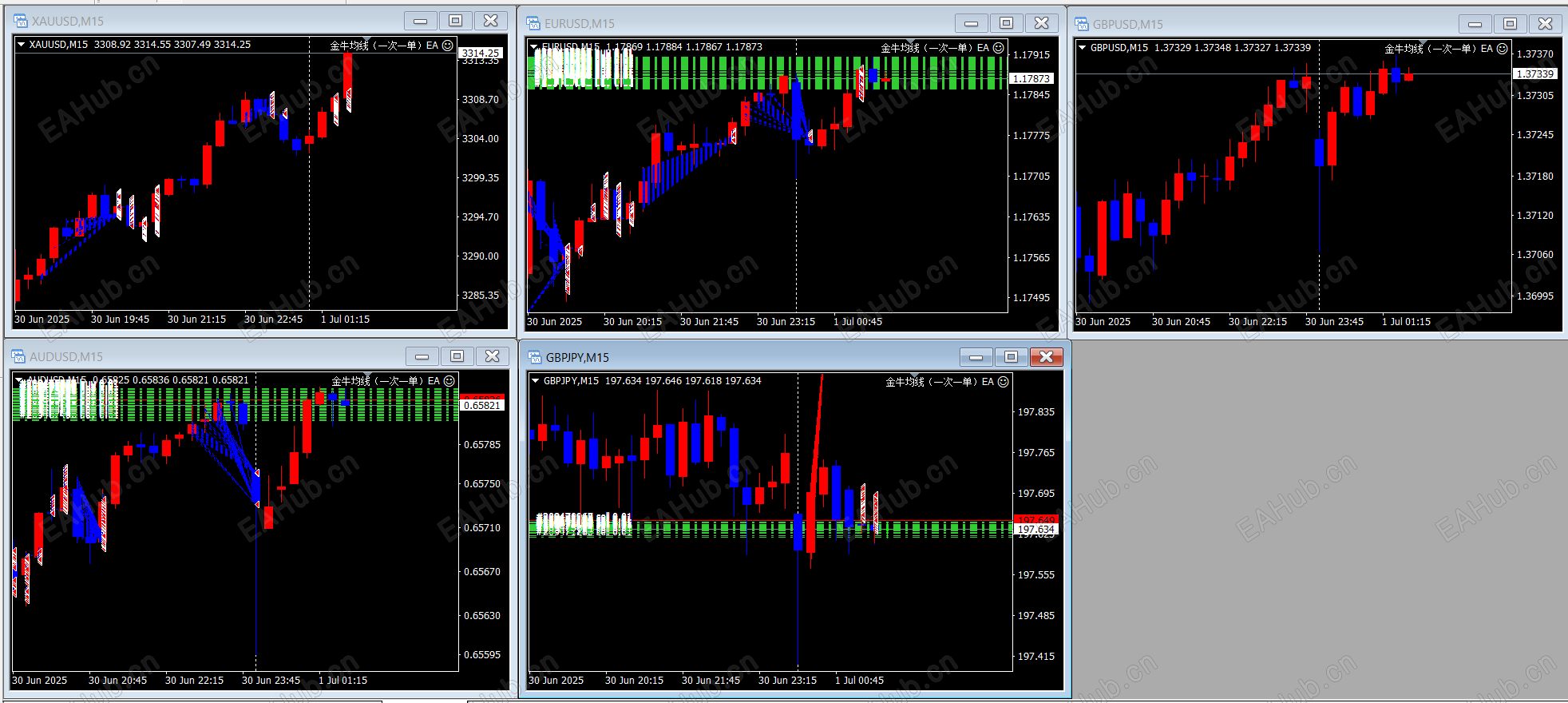1568x703 pixels.
Task: Click the current price label 1.17873
Action: (x=1031, y=78)
